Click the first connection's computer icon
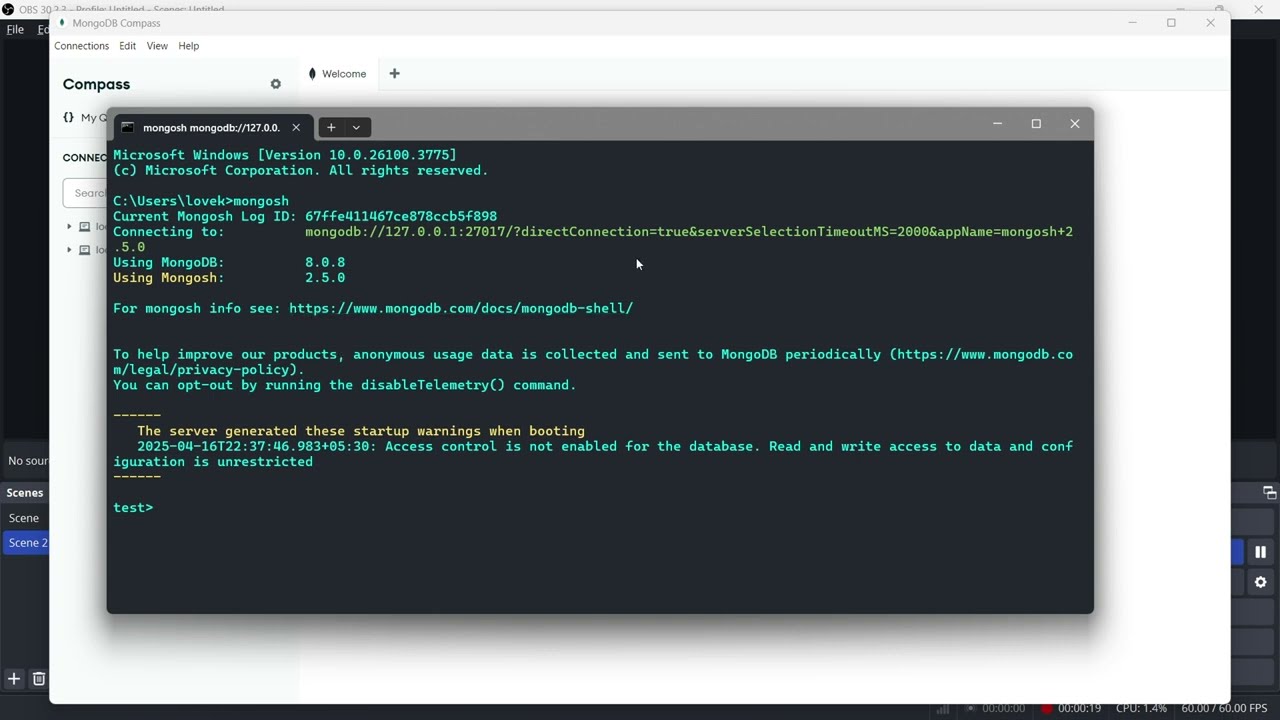 pyautogui.click(x=85, y=227)
